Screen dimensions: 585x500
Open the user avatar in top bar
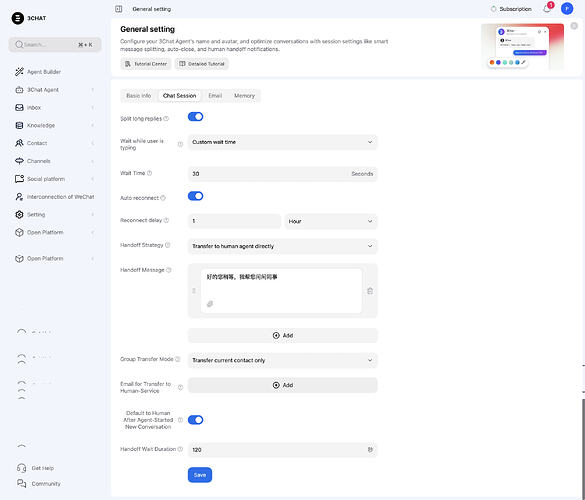[x=567, y=9]
